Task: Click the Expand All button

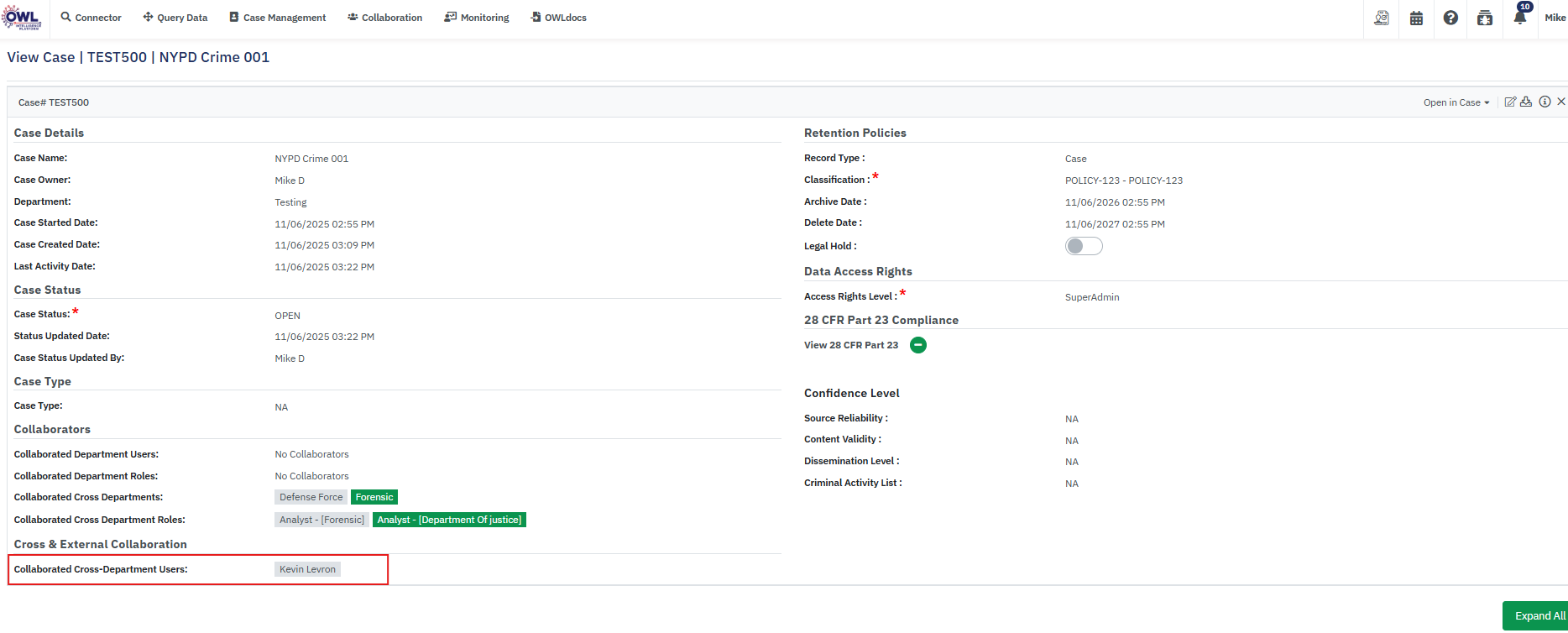Action: pyautogui.click(x=1536, y=615)
